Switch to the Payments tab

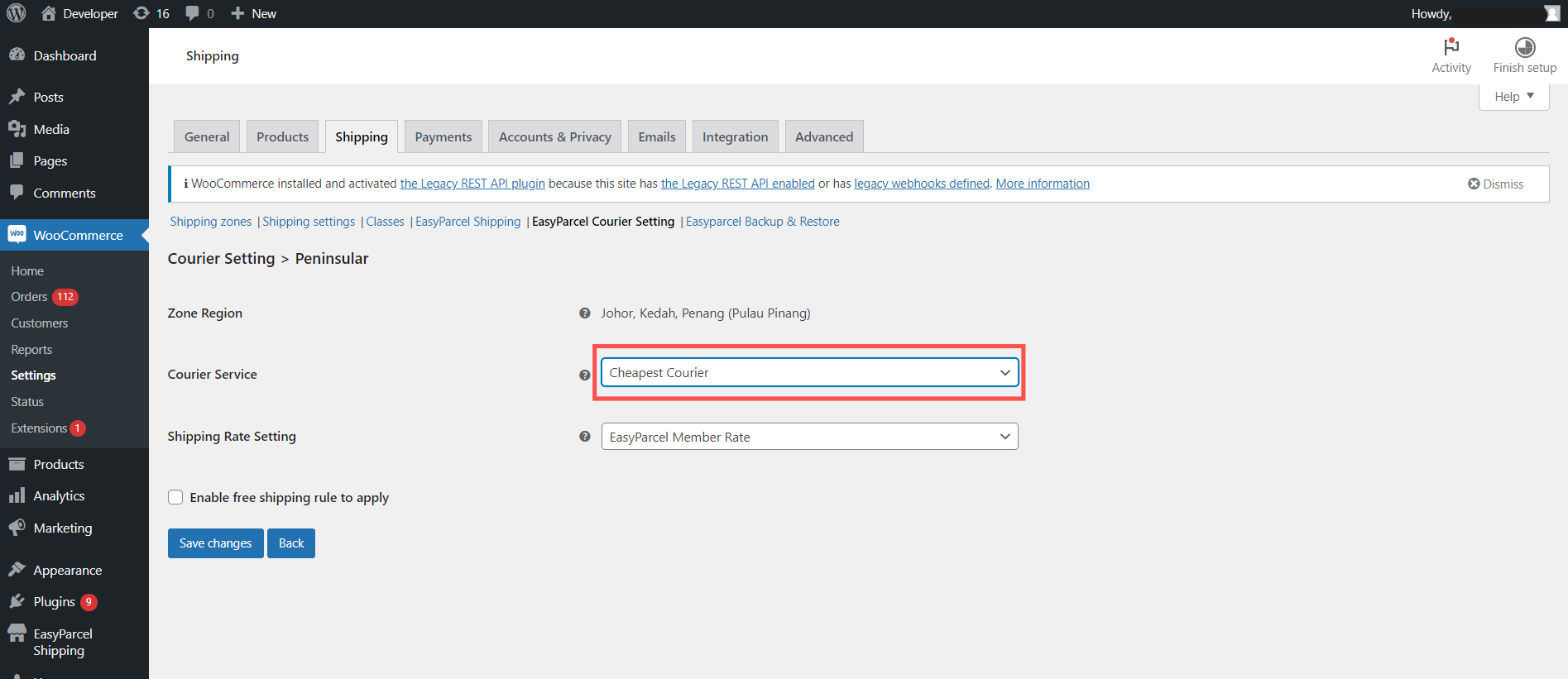[x=444, y=136]
